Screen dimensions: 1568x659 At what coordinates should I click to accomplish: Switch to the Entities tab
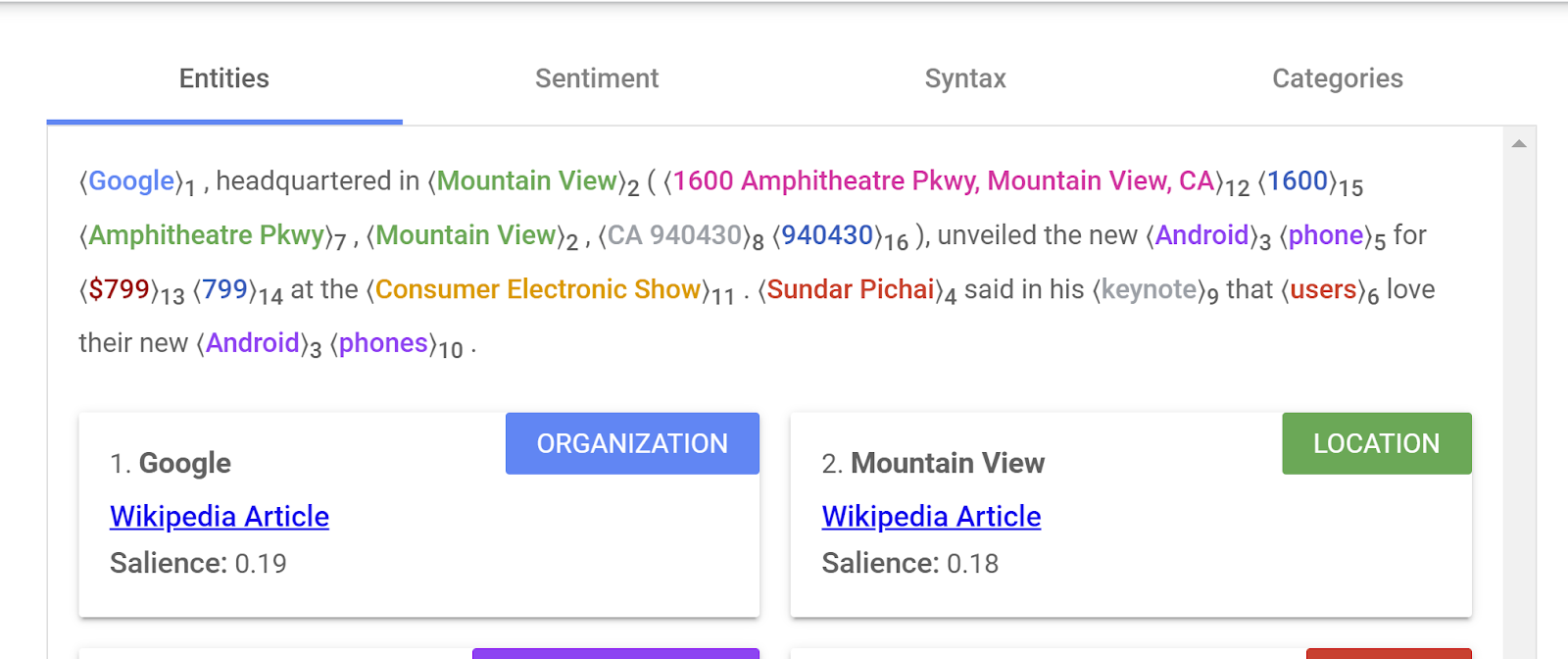tap(223, 78)
